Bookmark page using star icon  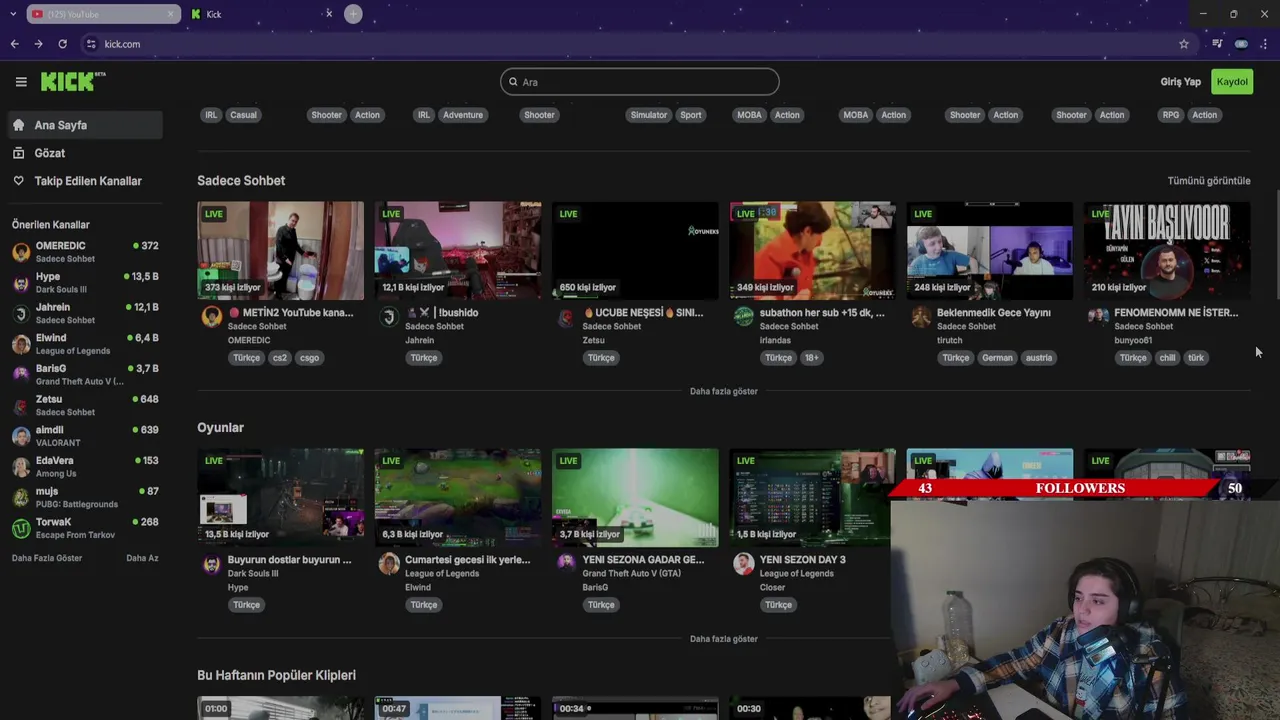click(1184, 44)
